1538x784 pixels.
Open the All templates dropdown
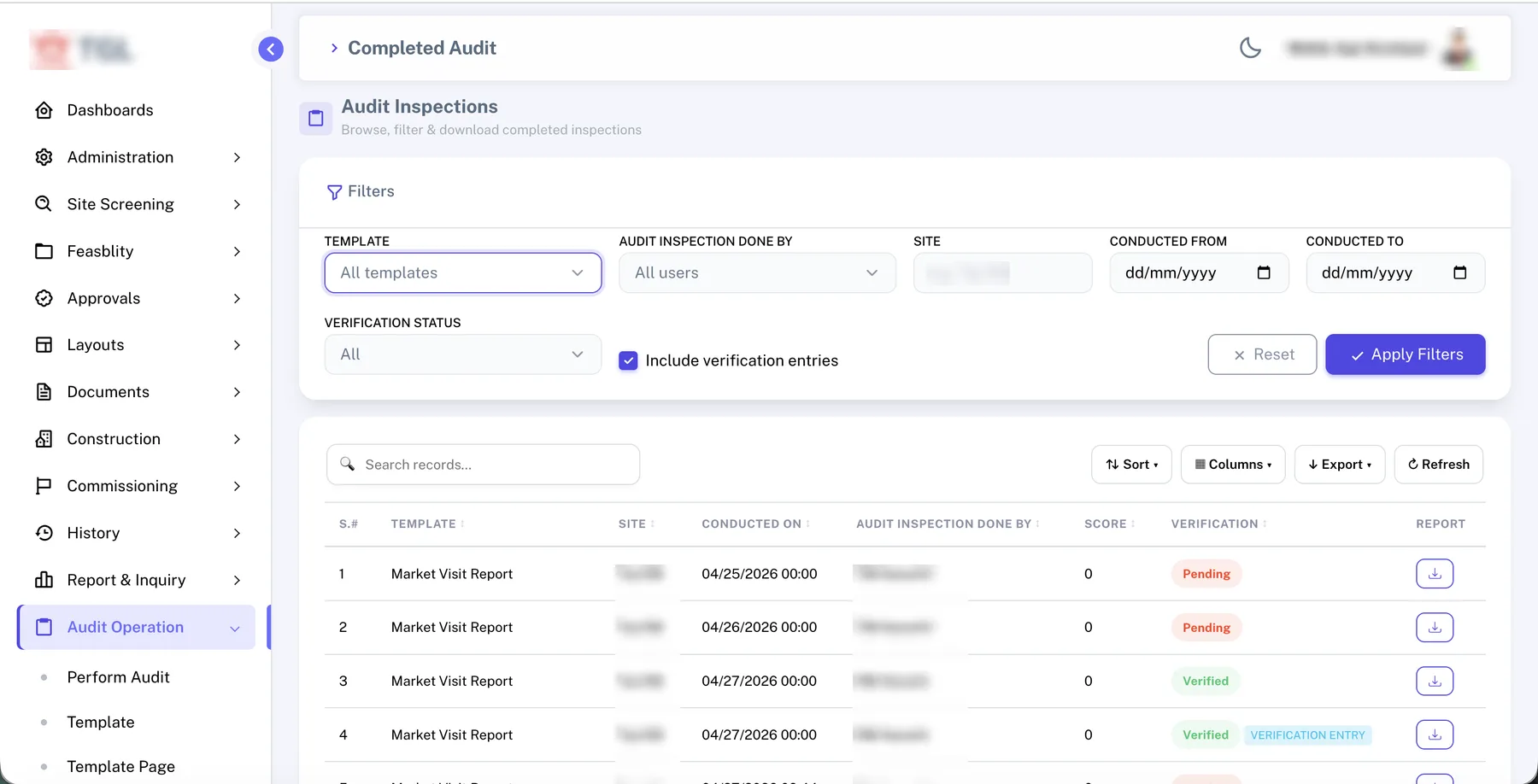click(x=463, y=272)
